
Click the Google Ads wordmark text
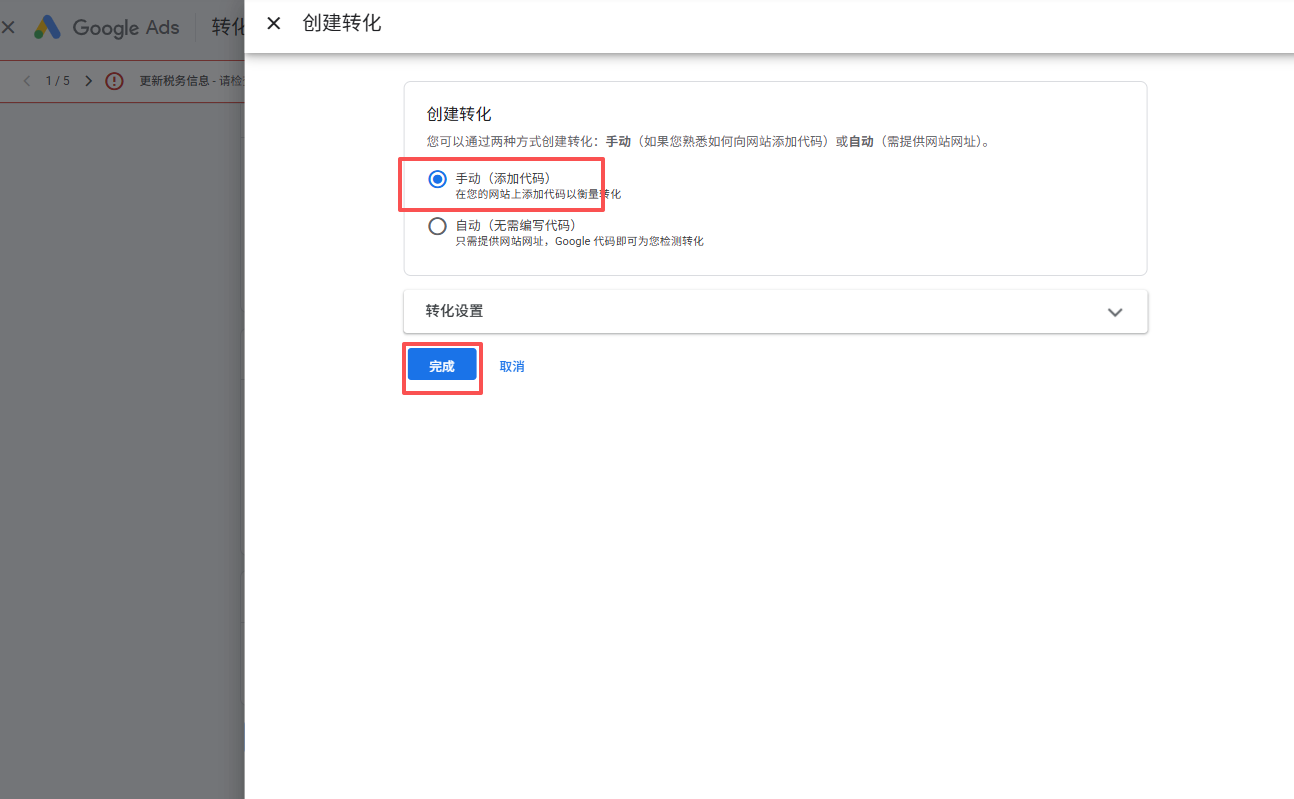(126, 27)
